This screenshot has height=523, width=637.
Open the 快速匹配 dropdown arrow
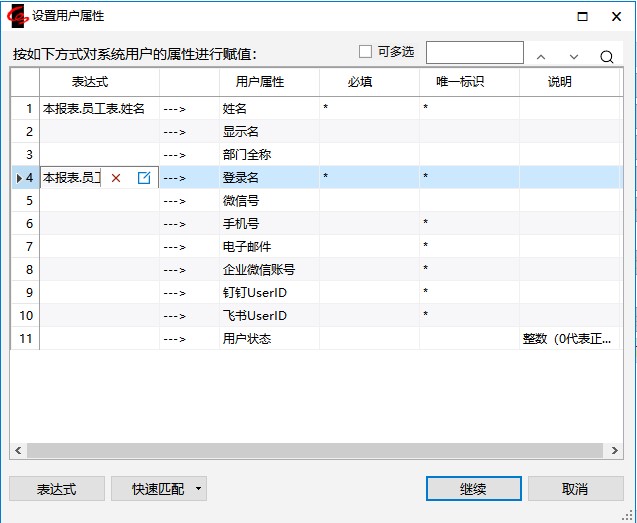pyautogui.click(x=198, y=488)
